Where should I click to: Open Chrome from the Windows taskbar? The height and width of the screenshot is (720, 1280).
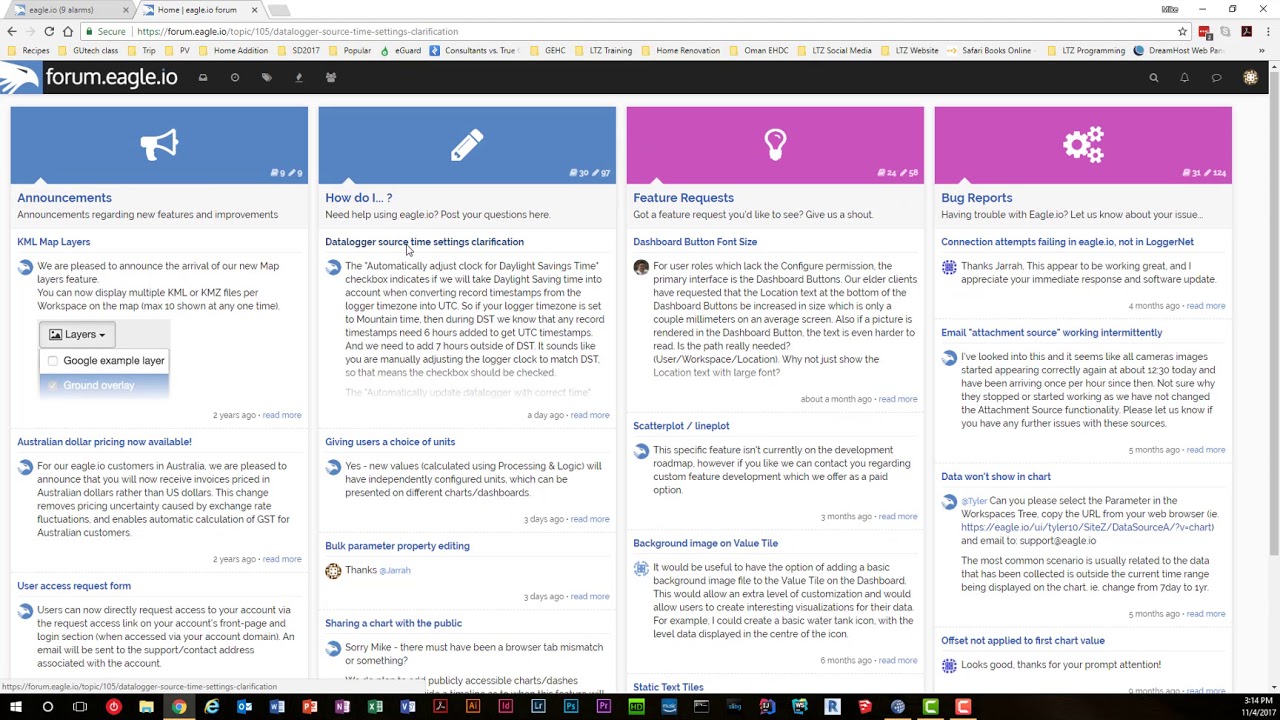(x=179, y=707)
